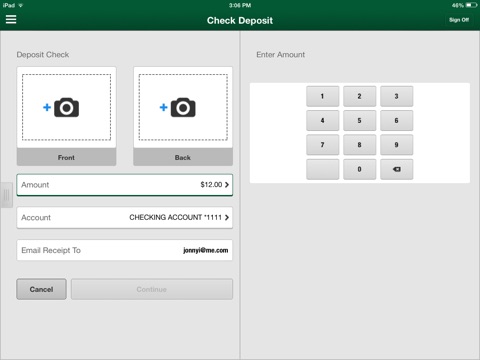Tap keypad digit 6
This screenshot has height=360, width=480.
396,121
